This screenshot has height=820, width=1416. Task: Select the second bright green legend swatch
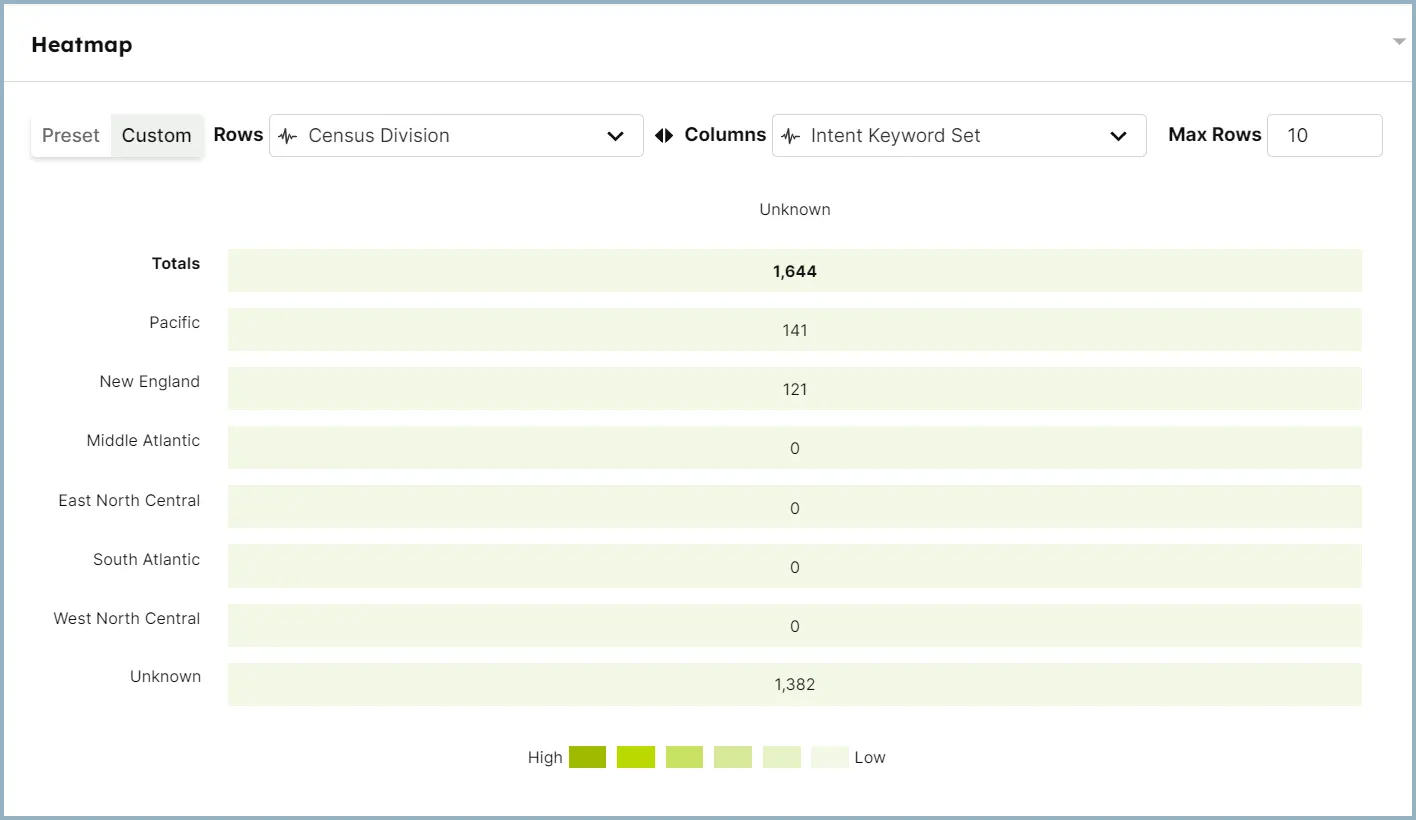click(x=635, y=757)
